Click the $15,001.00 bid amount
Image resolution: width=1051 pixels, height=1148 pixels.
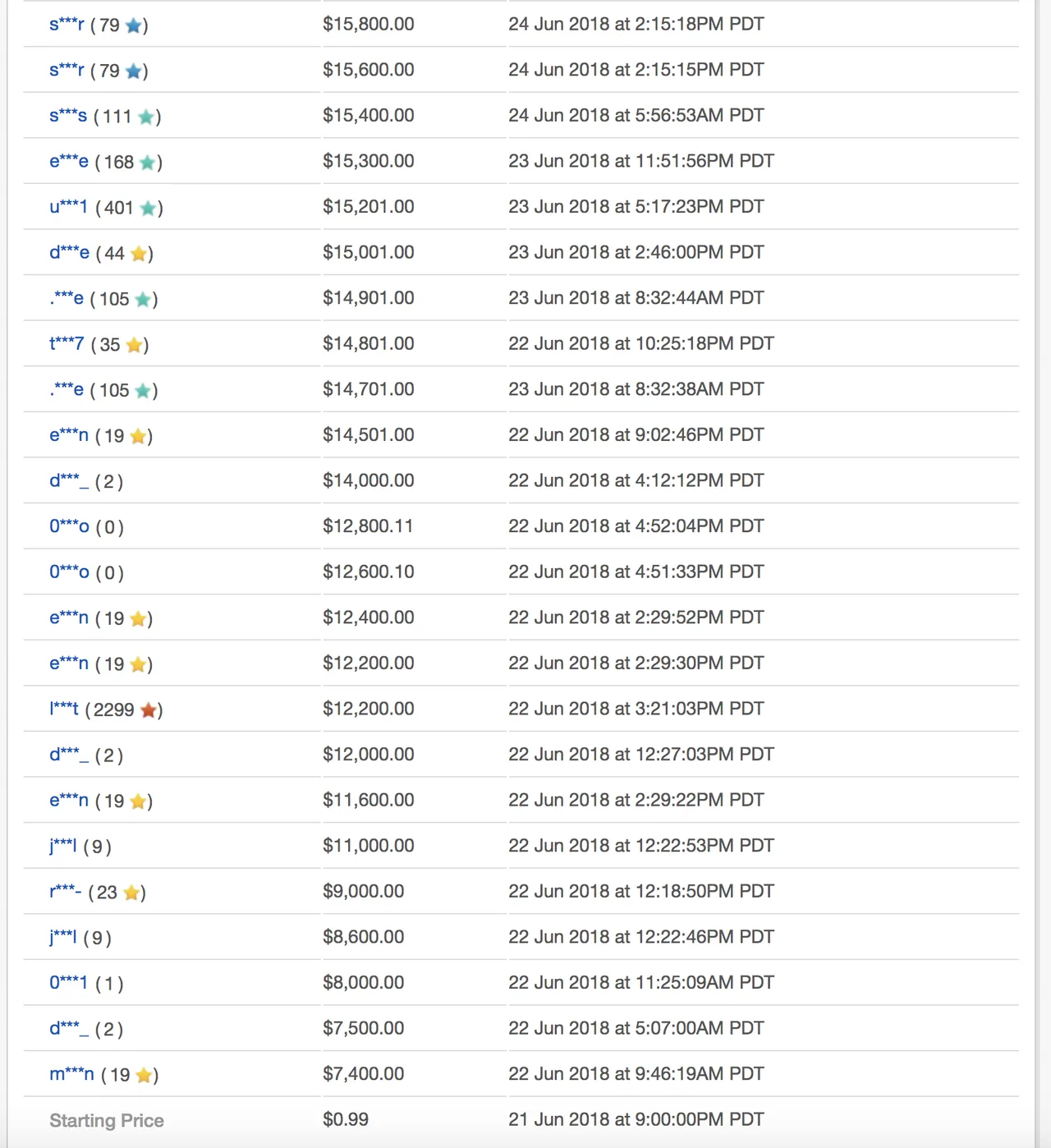[369, 253]
